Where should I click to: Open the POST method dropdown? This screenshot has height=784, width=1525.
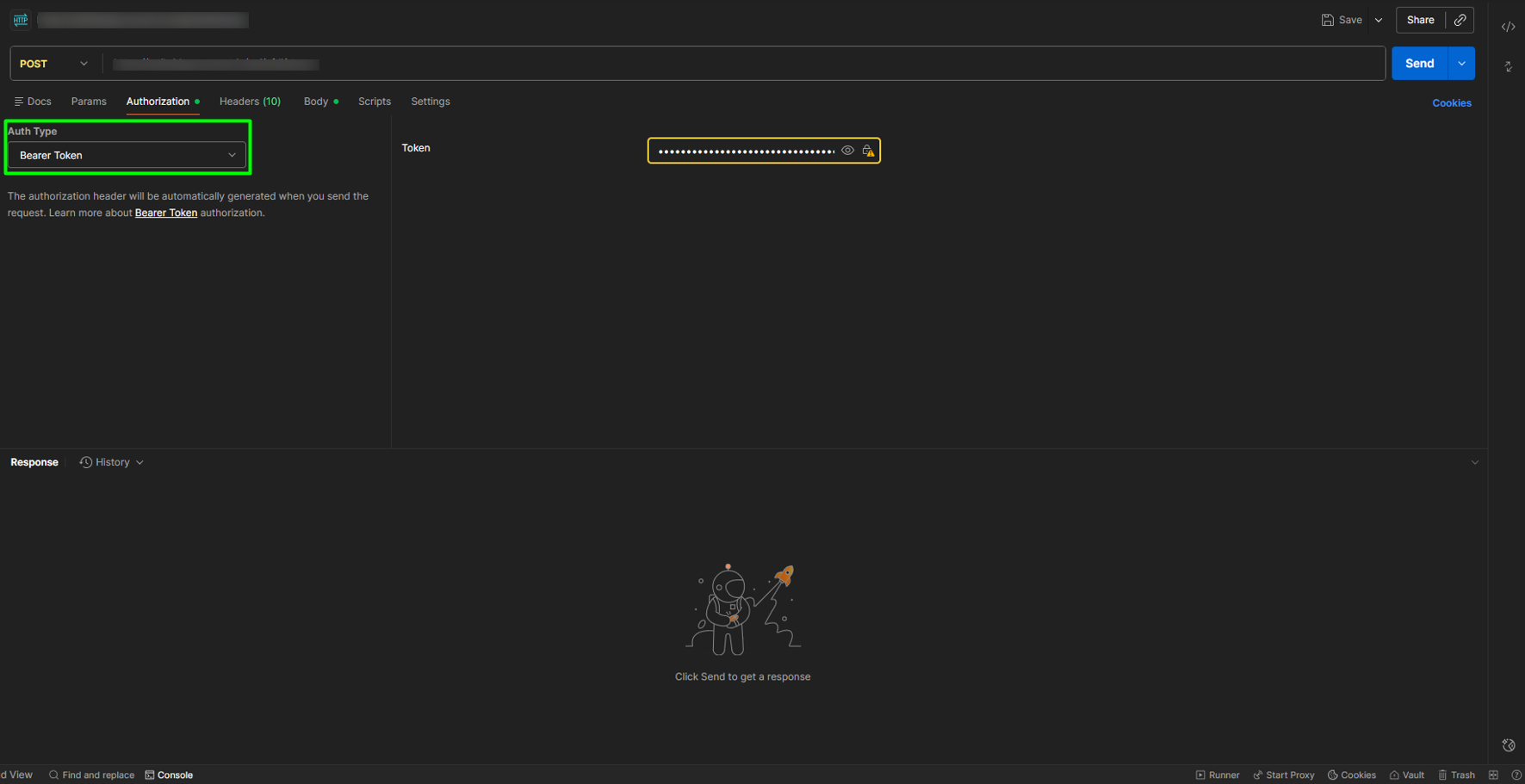tap(54, 64)
